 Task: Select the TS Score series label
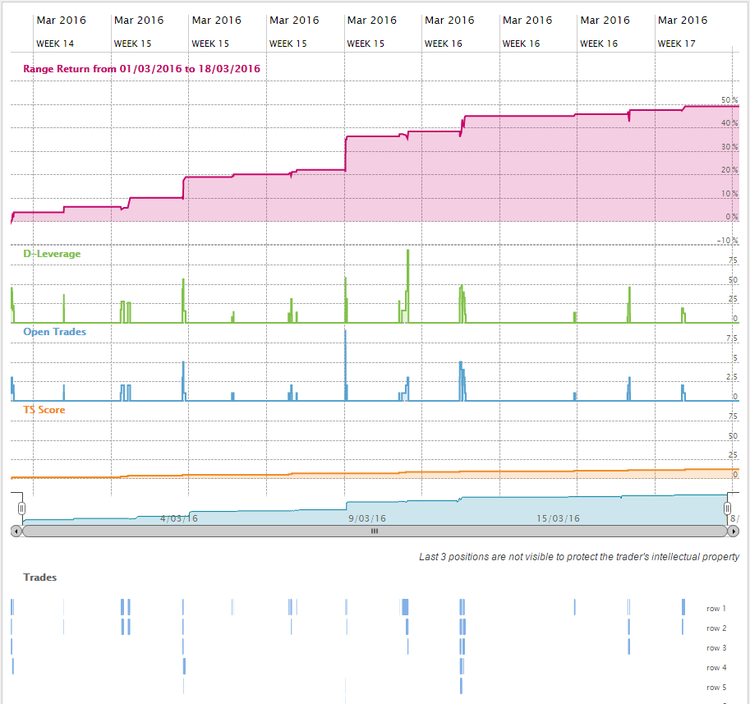click(x=45, y=409)
